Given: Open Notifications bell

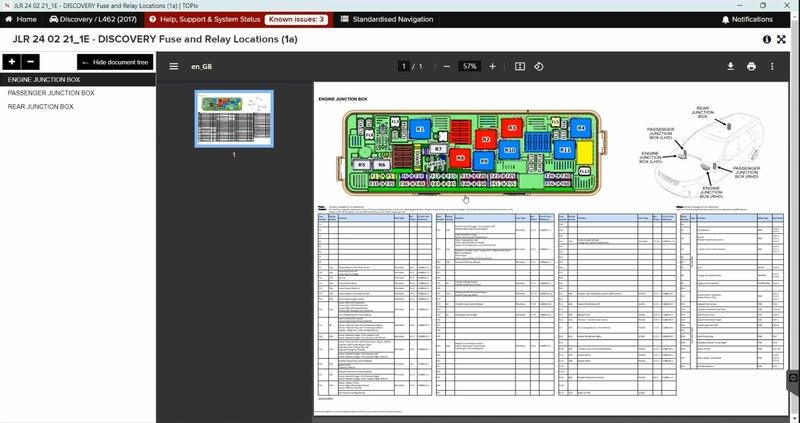Looking at the screenshot, I should (747, 19).
